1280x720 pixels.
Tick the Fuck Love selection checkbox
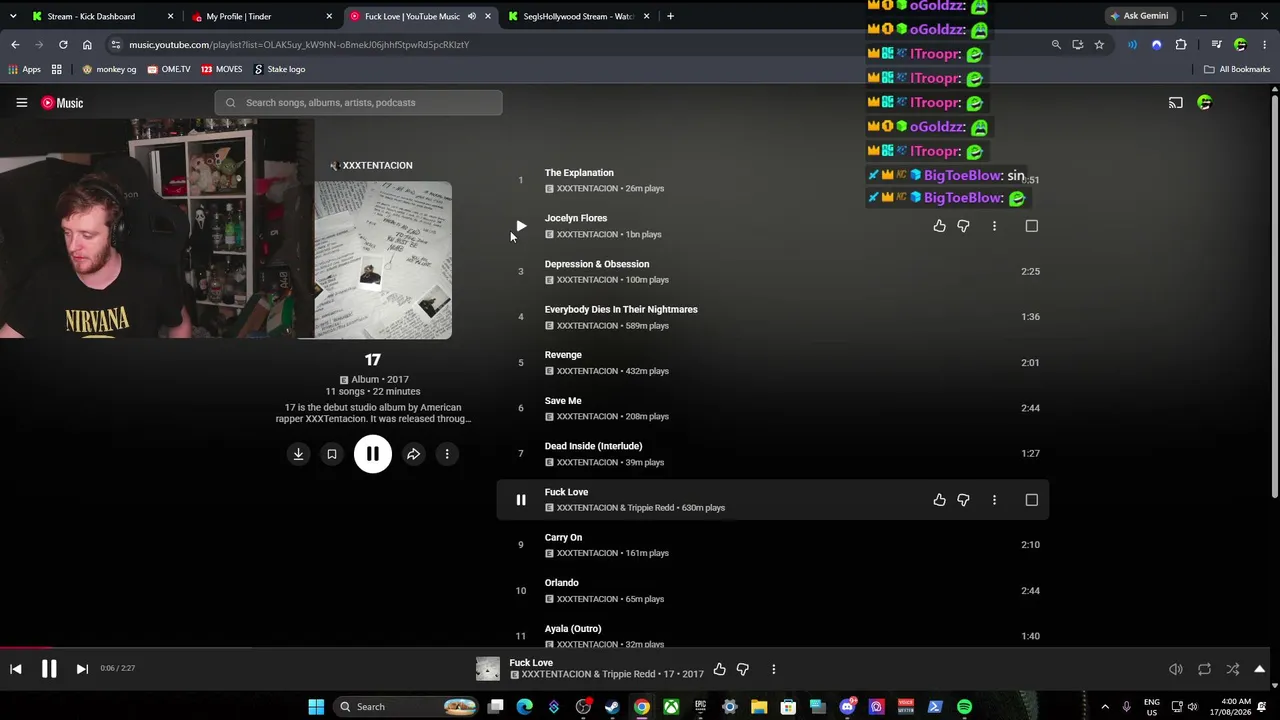[x=1032, y=500]
